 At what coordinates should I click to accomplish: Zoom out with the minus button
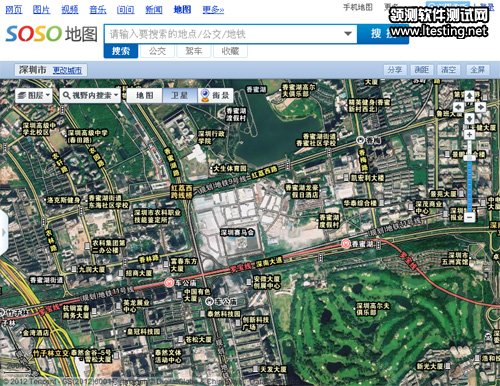click(x=470, y=217)
